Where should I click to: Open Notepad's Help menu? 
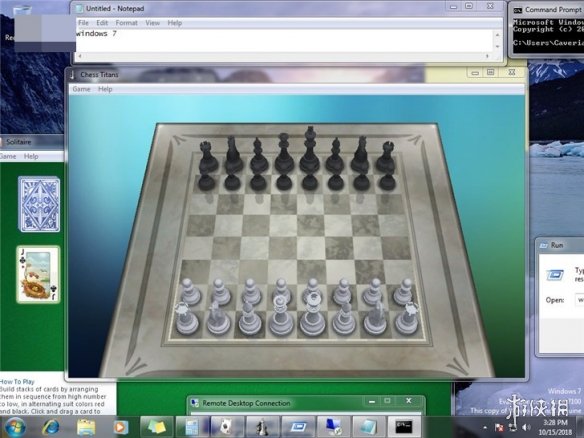point(175,23)
